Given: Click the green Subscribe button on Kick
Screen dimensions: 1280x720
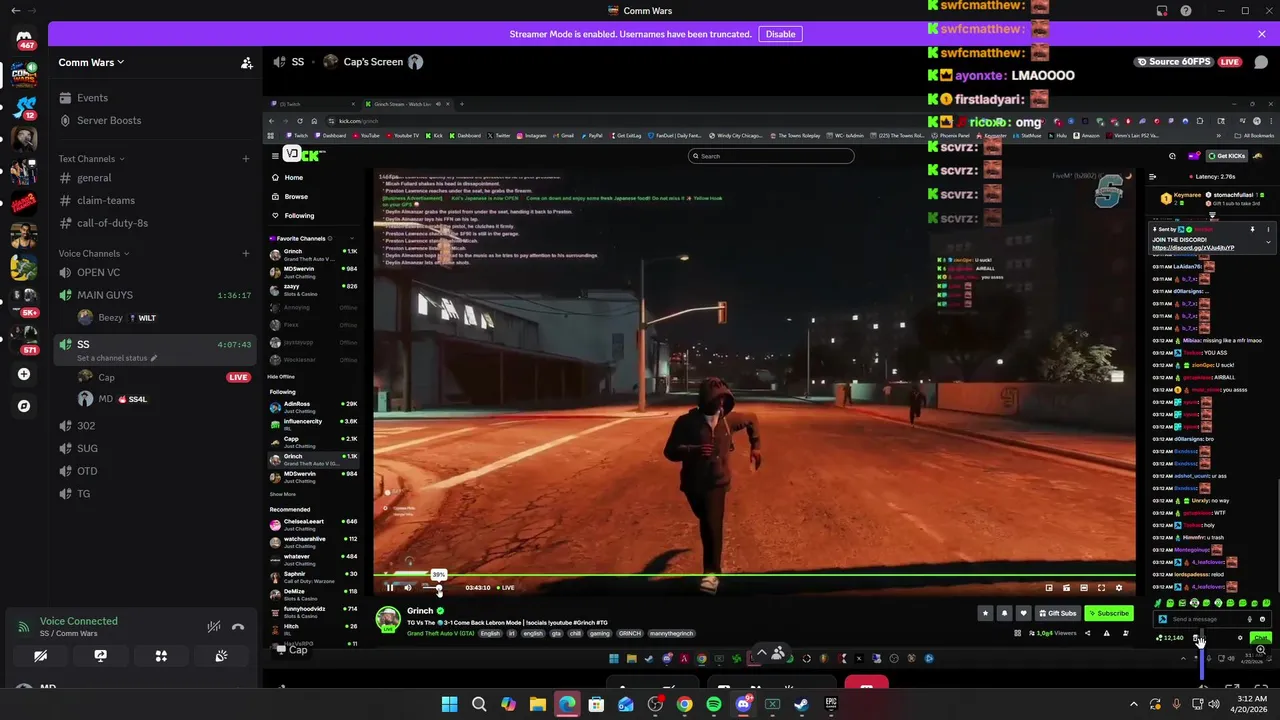Looking at the screenshot, I should click(1108, 613).
